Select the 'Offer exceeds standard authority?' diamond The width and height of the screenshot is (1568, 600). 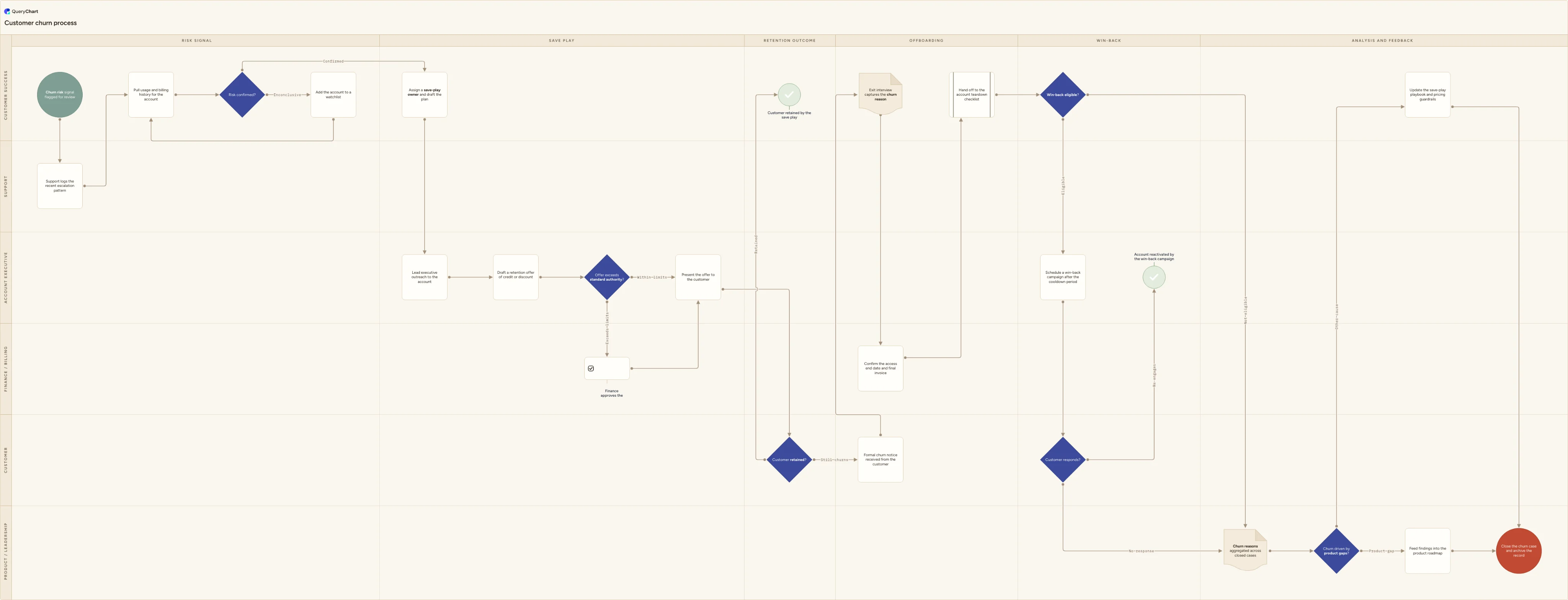tap(607, 277)
